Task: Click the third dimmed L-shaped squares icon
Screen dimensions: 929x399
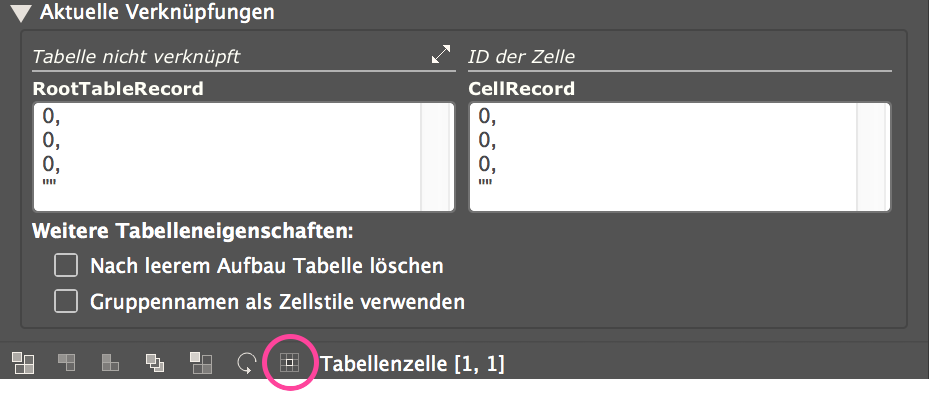Action: pyautogui.click(x=111, y=362)
